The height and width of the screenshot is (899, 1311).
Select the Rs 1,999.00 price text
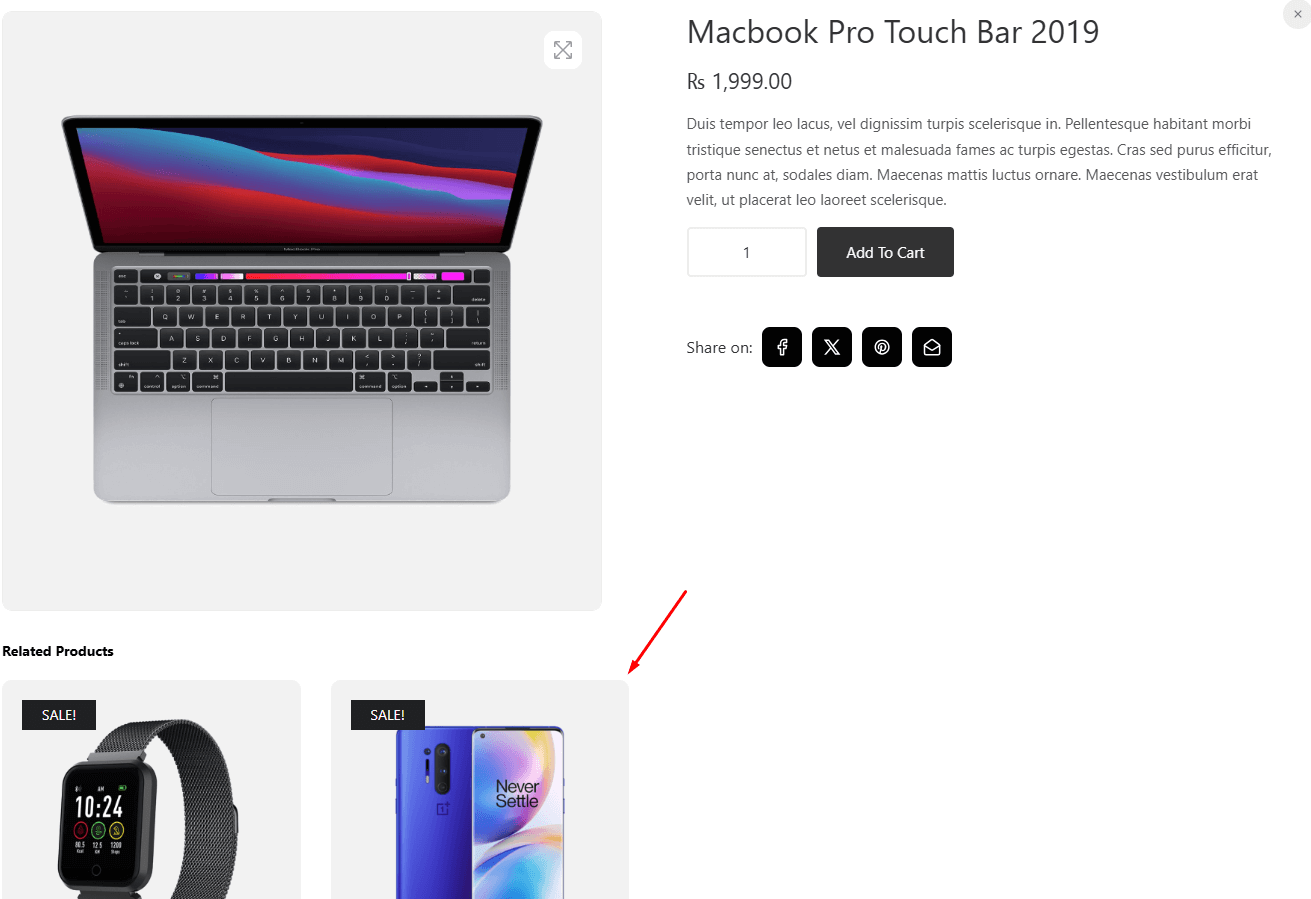click(739, 81)
